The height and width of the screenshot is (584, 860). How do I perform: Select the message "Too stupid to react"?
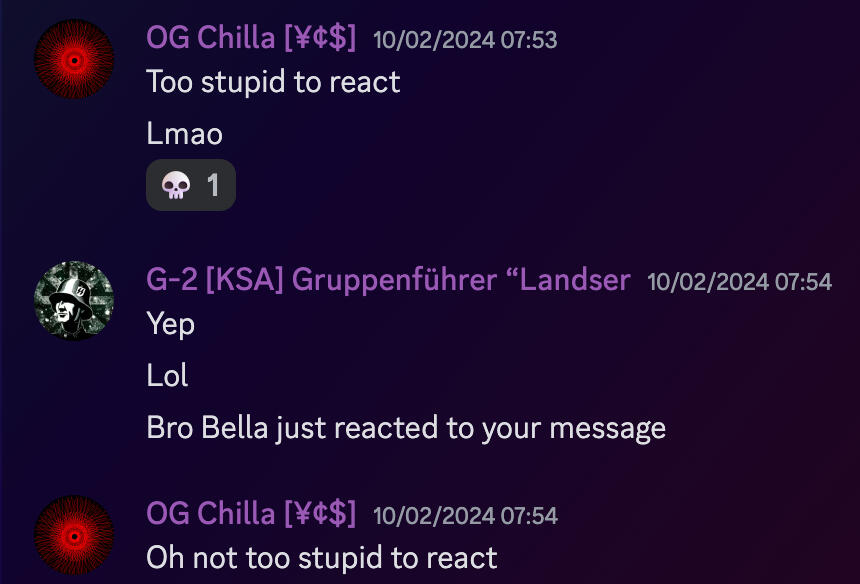click(x=273, y=82)
